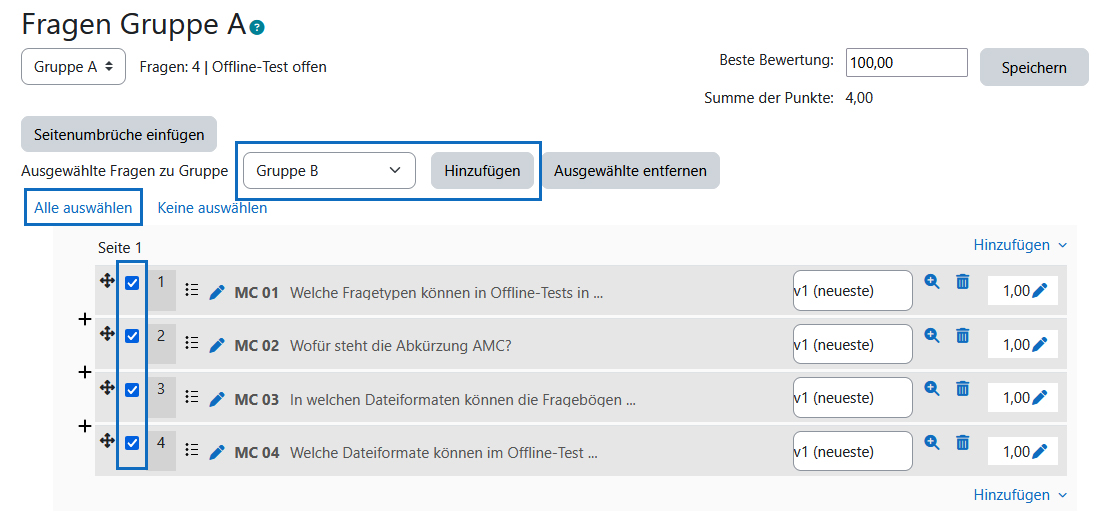
Task: Uncheck the checkbox for question 2
Action: click(x=131, y=336)
